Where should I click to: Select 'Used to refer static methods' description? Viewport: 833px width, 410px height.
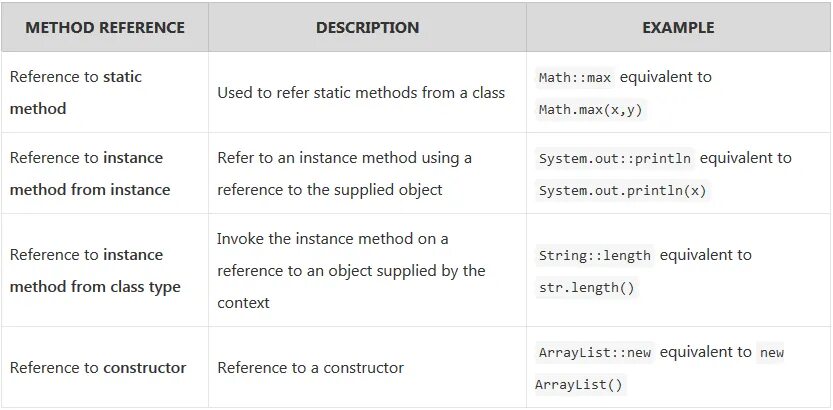pos(361,93)
